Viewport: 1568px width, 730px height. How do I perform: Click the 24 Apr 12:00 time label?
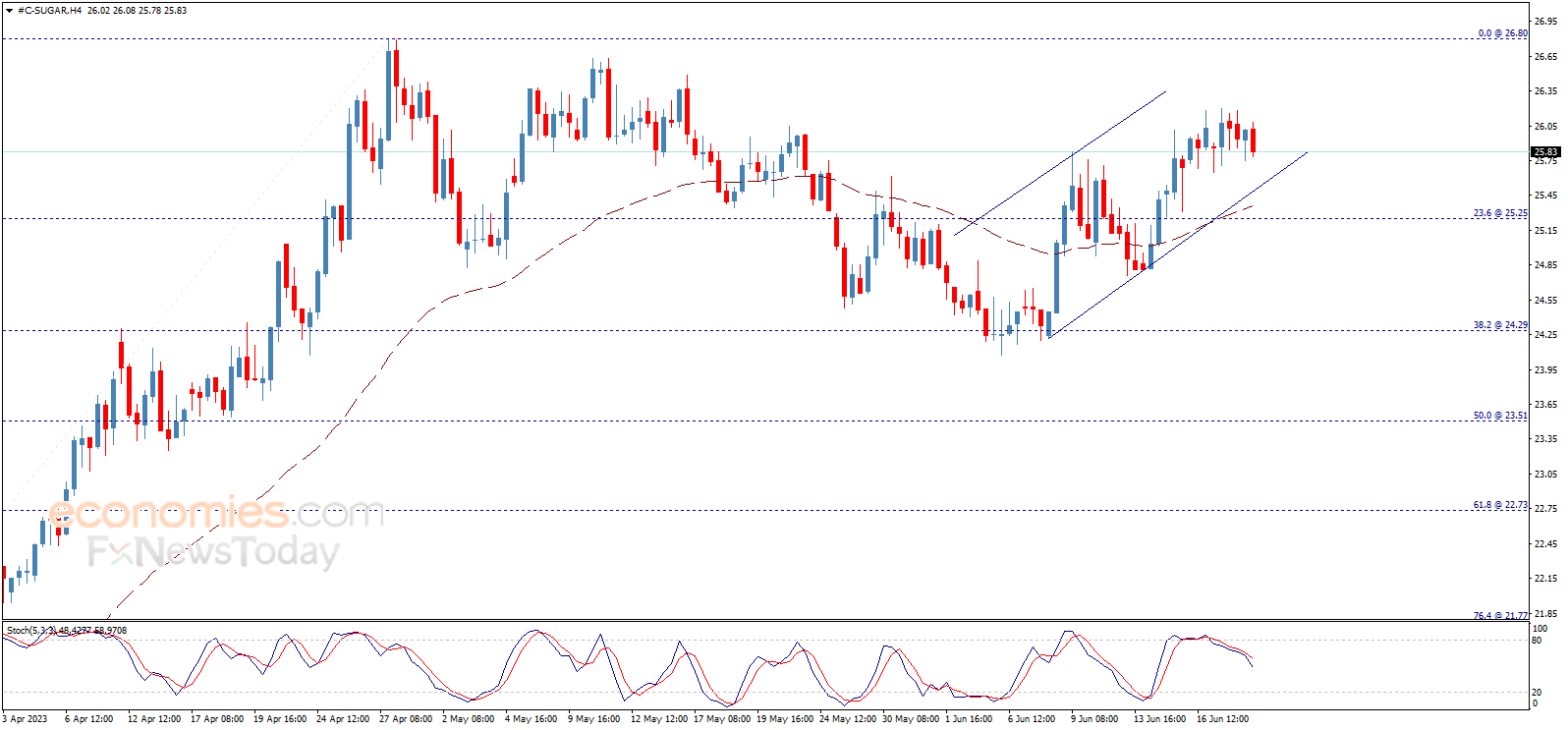click(x=343, y=719)
